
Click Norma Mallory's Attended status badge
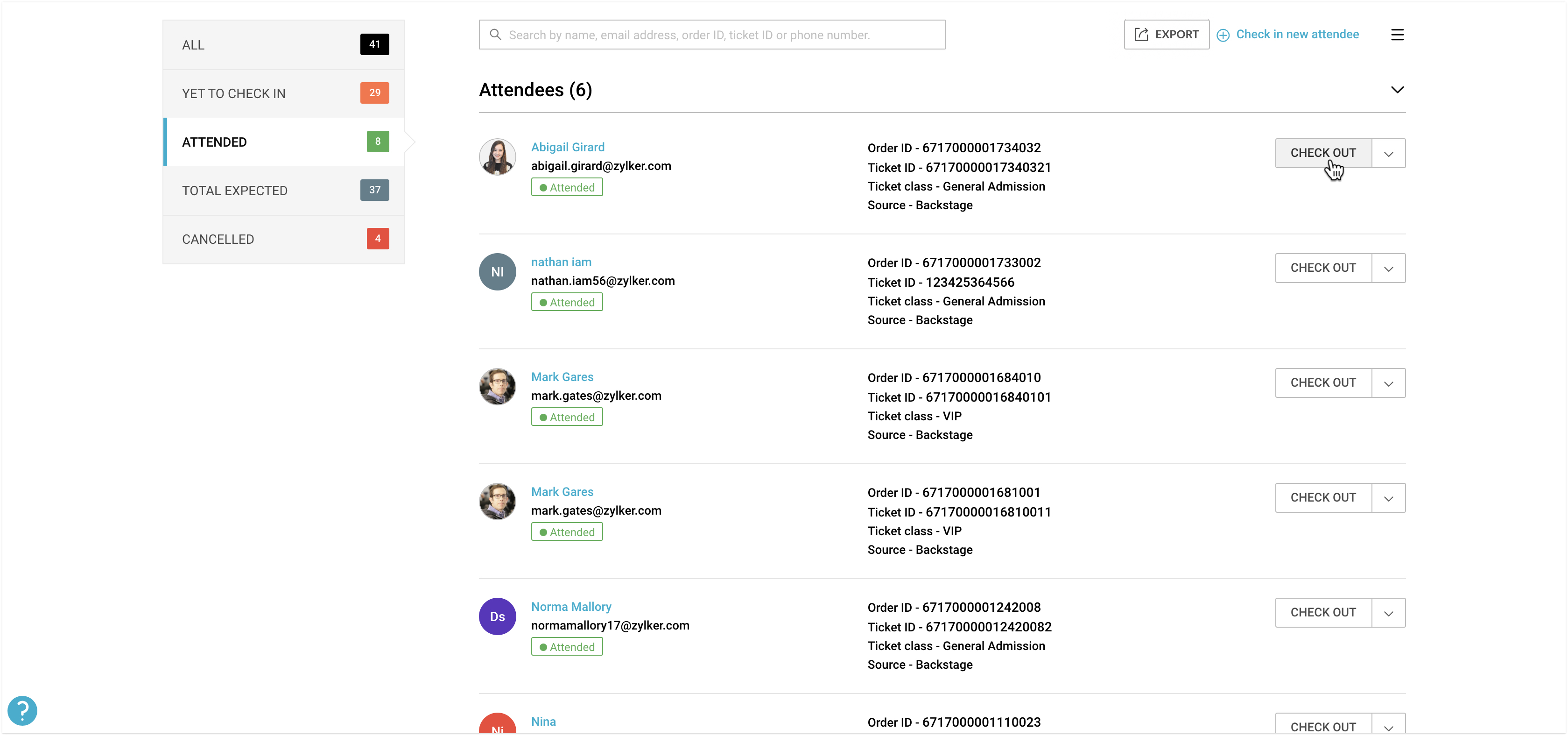click(567, 647)
